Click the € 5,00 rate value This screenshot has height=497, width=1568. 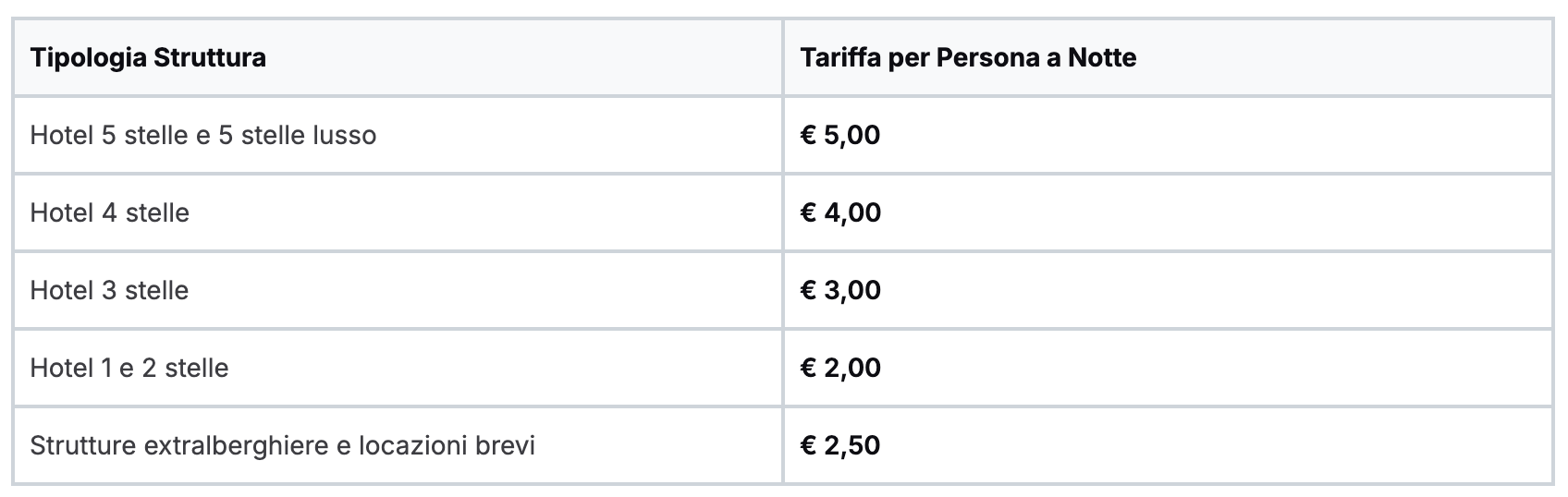coord(840,135)
